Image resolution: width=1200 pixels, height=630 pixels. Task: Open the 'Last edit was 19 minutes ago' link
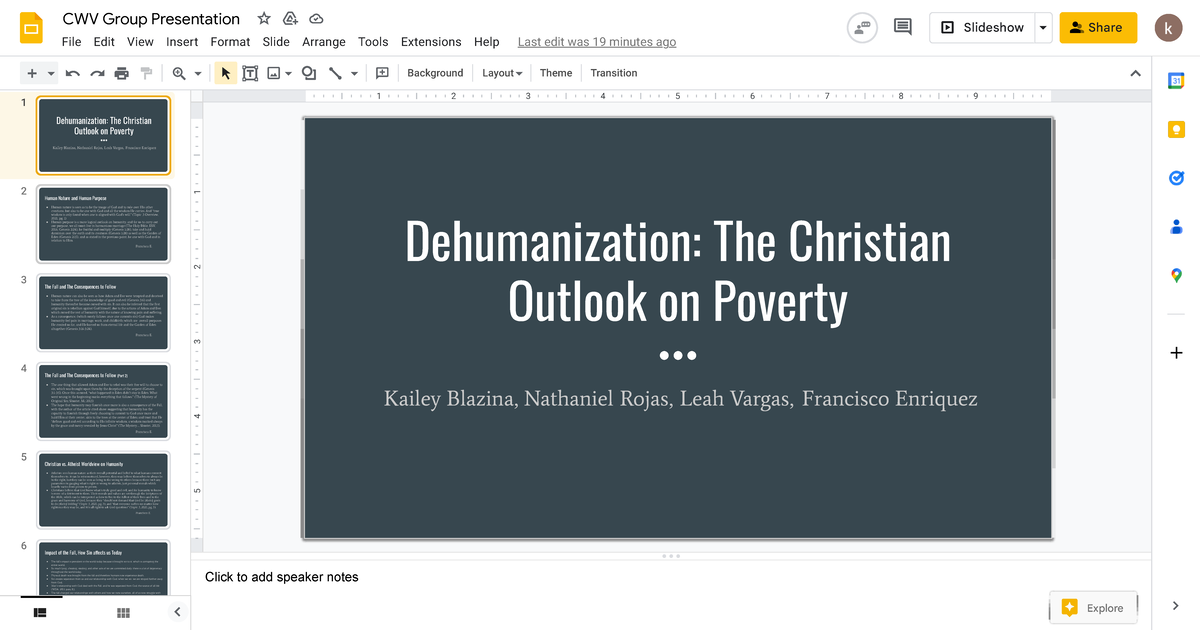click(597, 42)
